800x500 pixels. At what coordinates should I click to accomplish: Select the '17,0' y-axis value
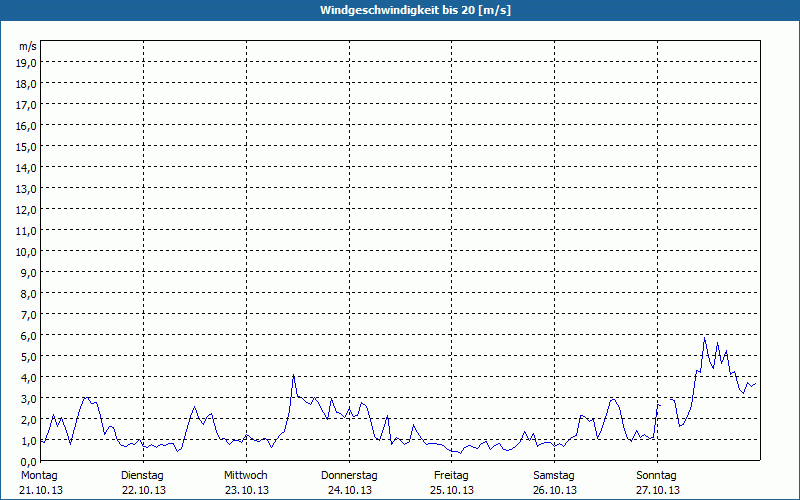pos(26,105)
